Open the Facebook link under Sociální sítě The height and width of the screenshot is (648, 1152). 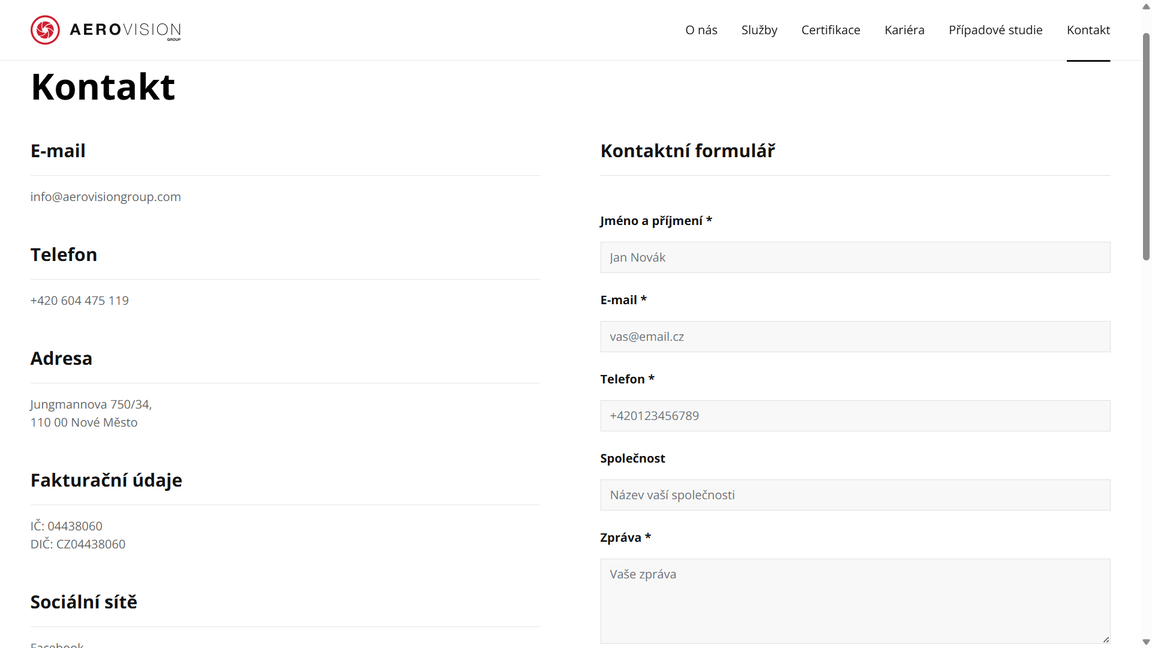coord(56,644)
